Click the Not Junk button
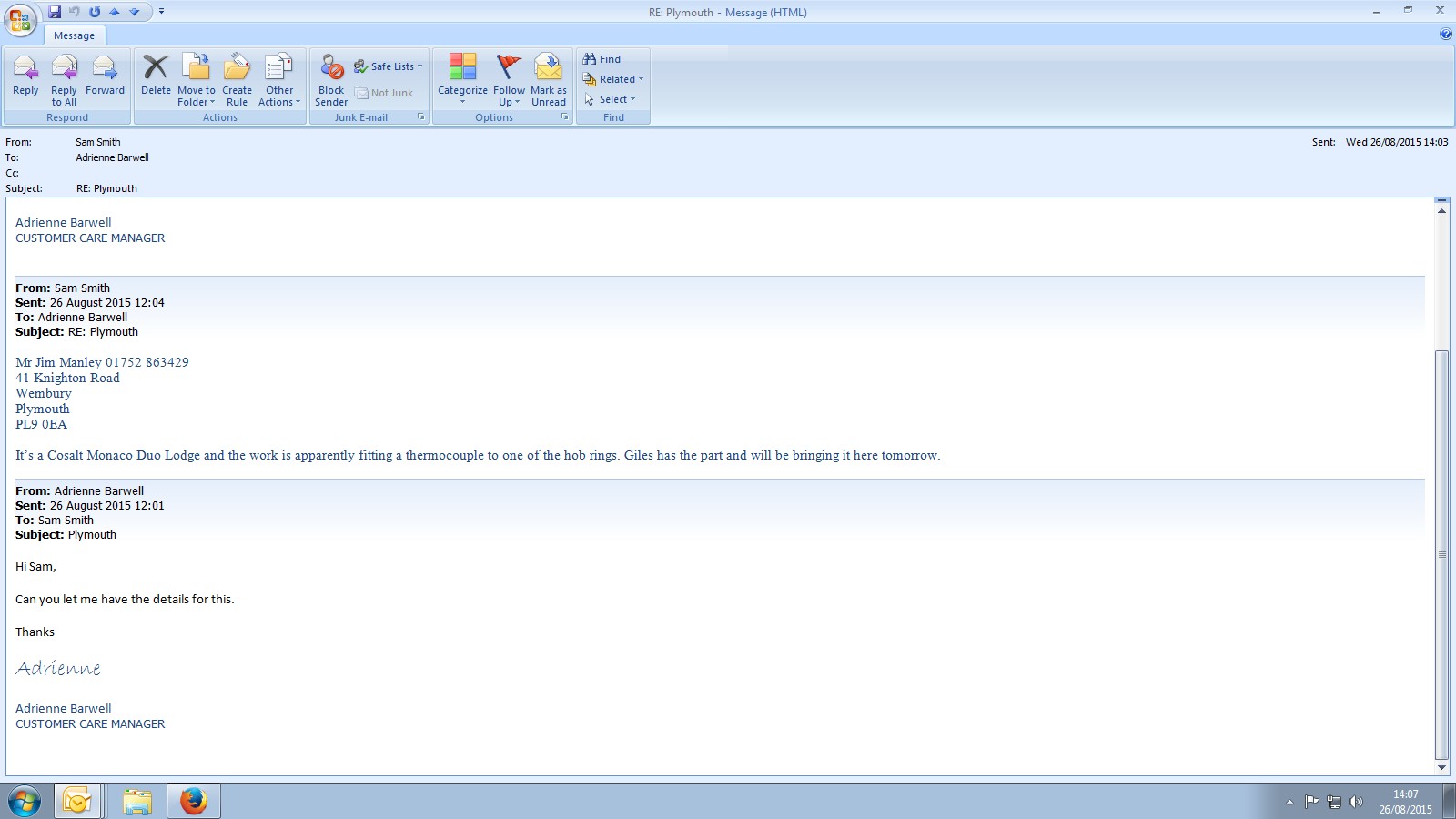This screenshot has height=819, width=1456. (x=384, y=93)
